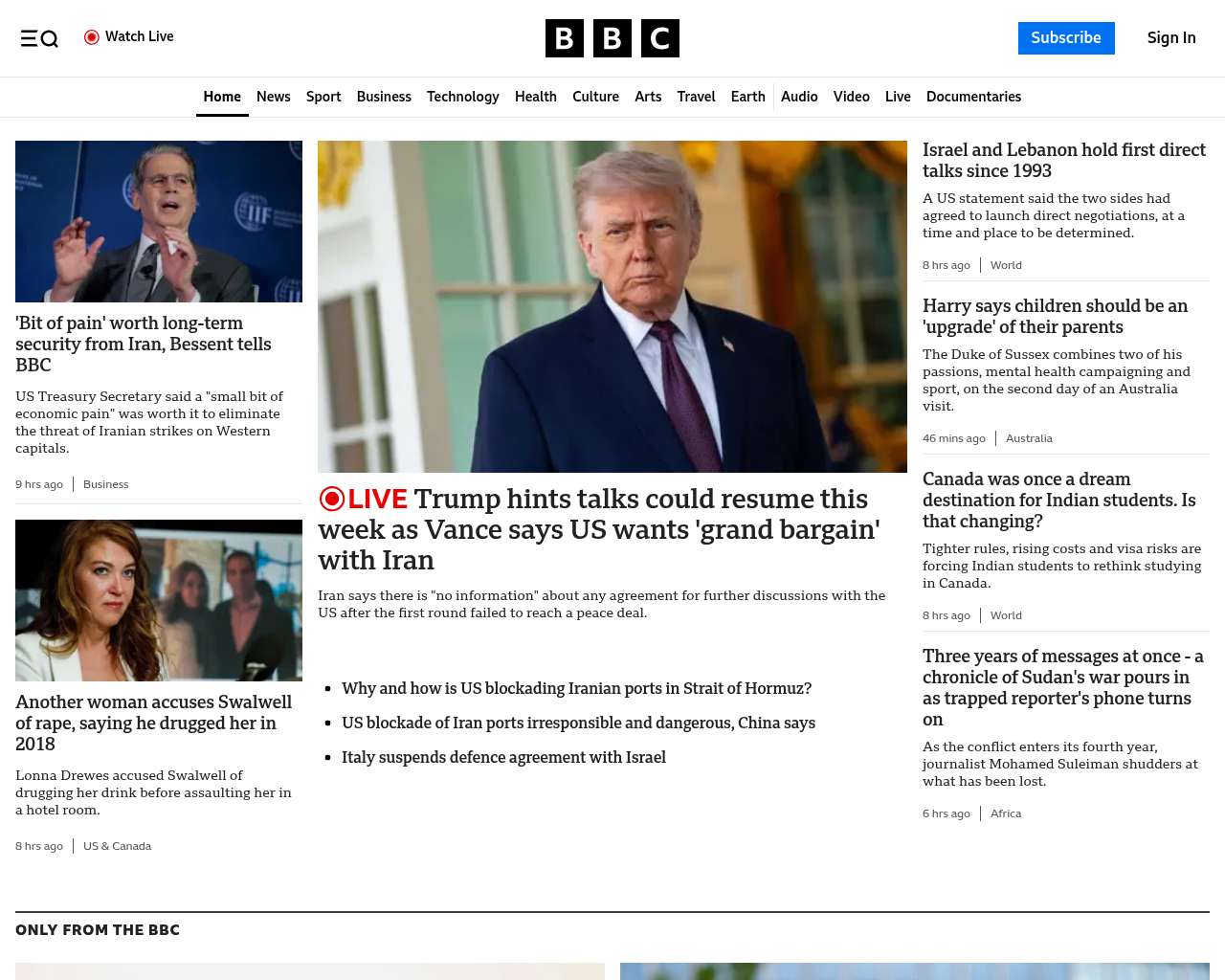1225x980 pixels.
Task: Click the Mohamed Suleiman summary text
Action: [1060, 764]
